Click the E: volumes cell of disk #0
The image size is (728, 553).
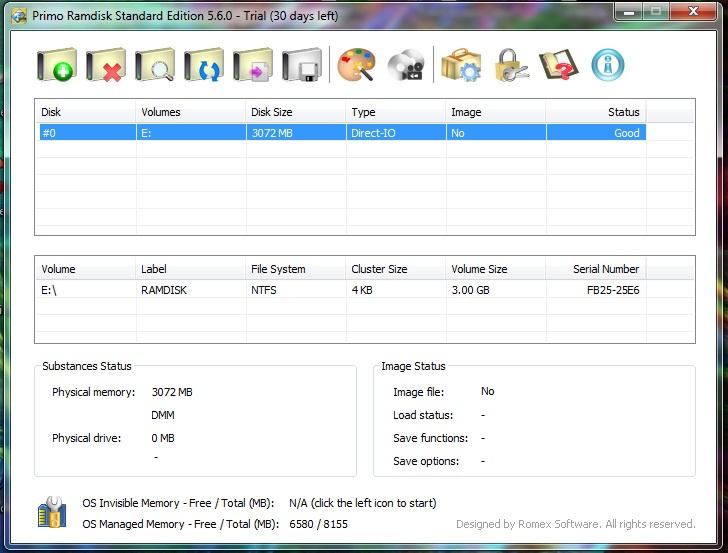click(191, 133)
